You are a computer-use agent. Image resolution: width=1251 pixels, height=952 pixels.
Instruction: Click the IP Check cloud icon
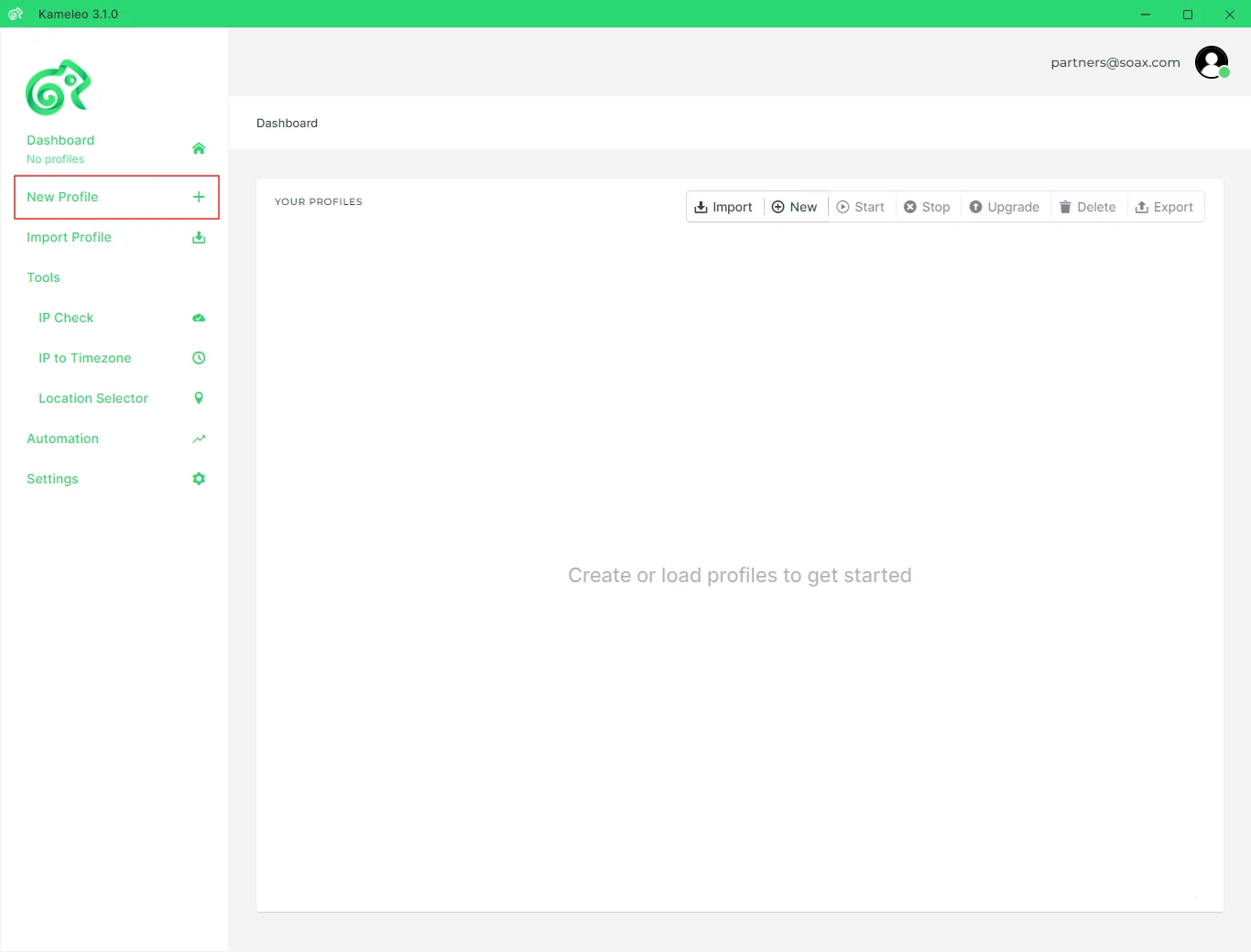coord(199,318)
